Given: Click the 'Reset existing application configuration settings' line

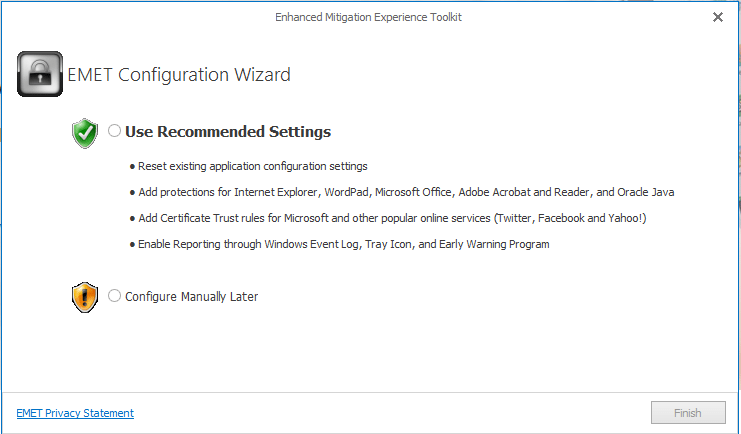Looking at the screenshot, I should [253, 166].
